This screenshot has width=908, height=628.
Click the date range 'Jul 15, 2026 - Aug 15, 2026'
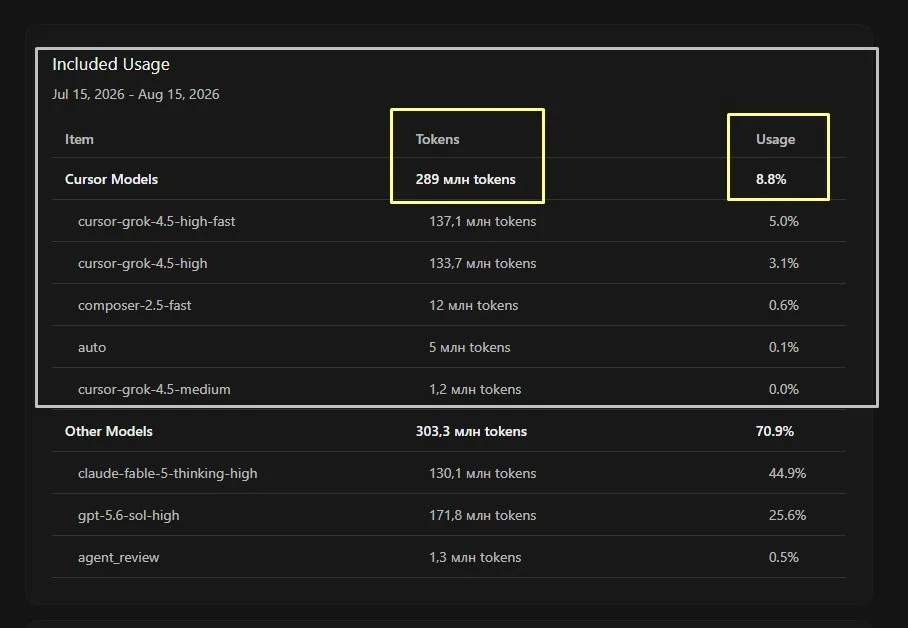click(x=136, y=94)
